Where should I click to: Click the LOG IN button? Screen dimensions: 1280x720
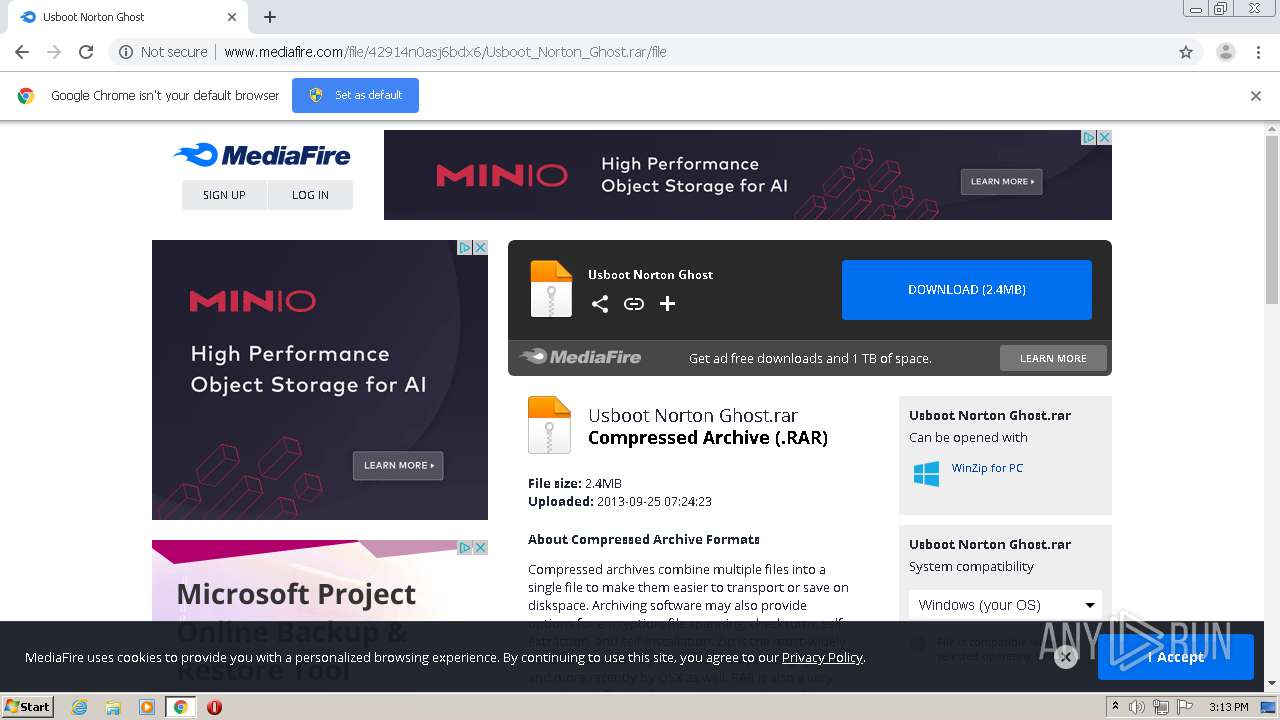310,195
